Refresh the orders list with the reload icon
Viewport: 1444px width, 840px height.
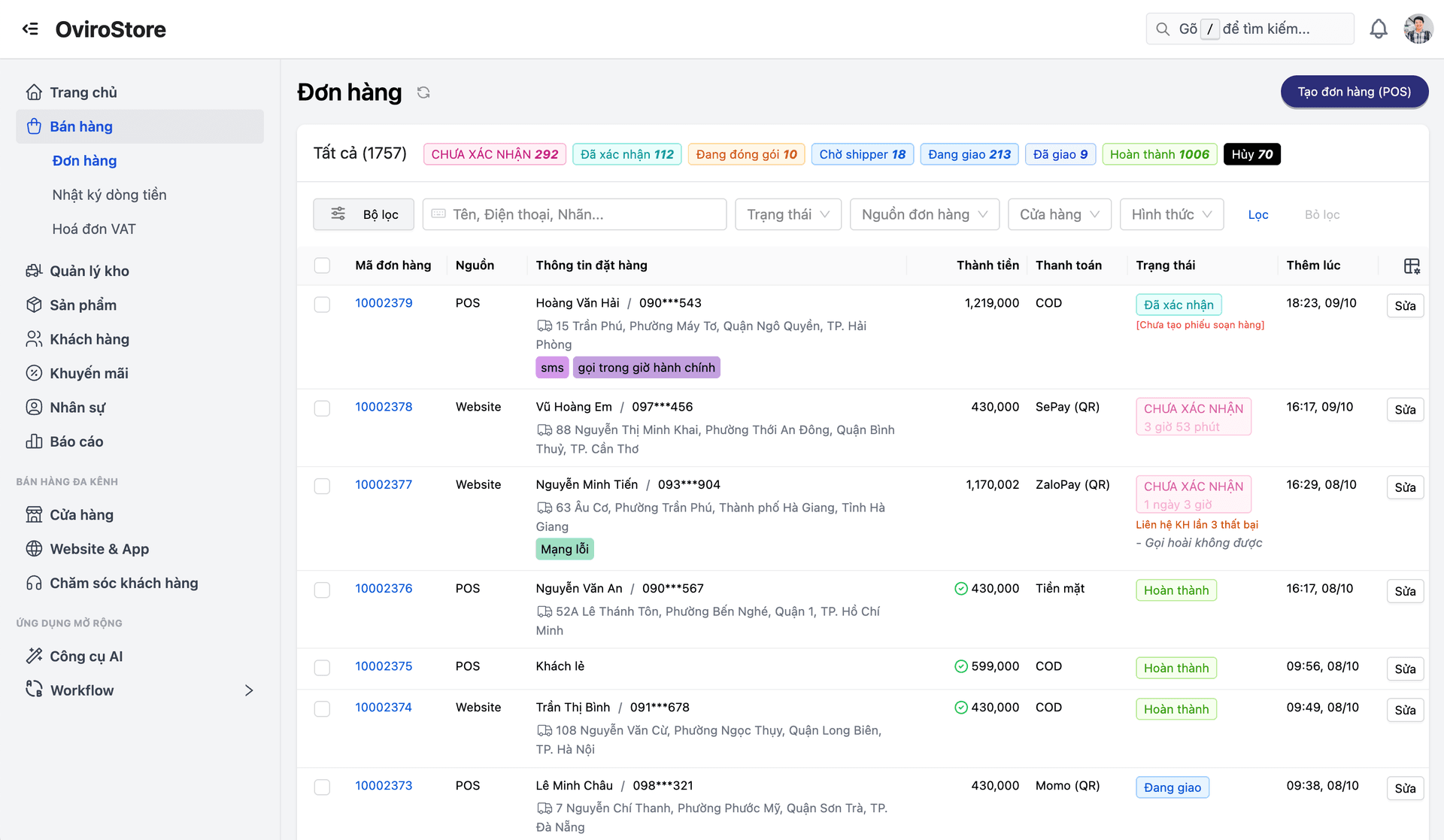(423, 92)
